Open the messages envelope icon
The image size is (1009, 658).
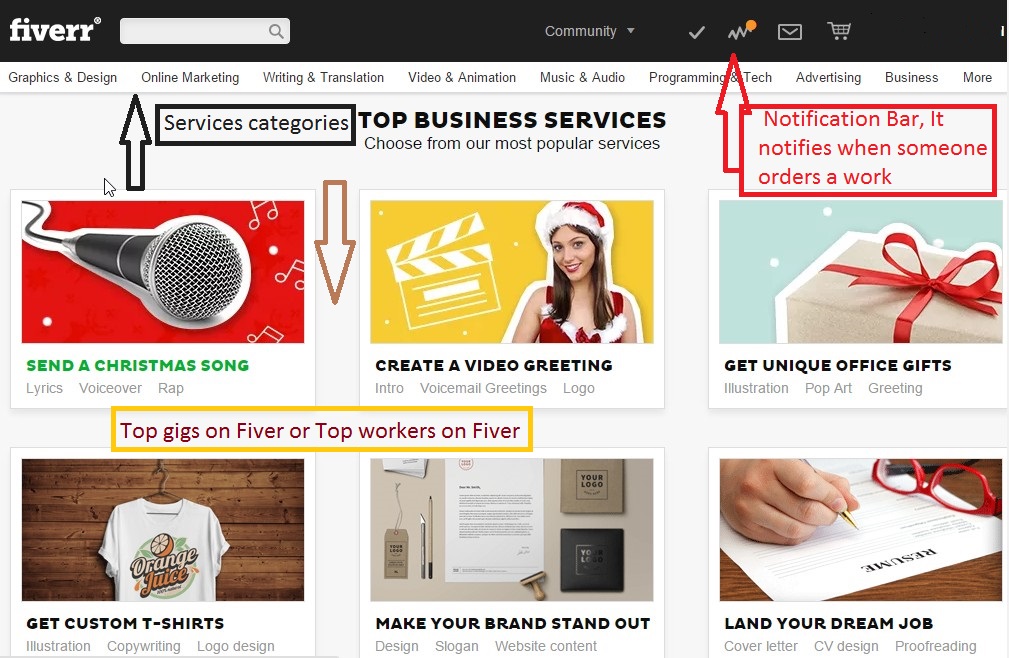(790, 32)
